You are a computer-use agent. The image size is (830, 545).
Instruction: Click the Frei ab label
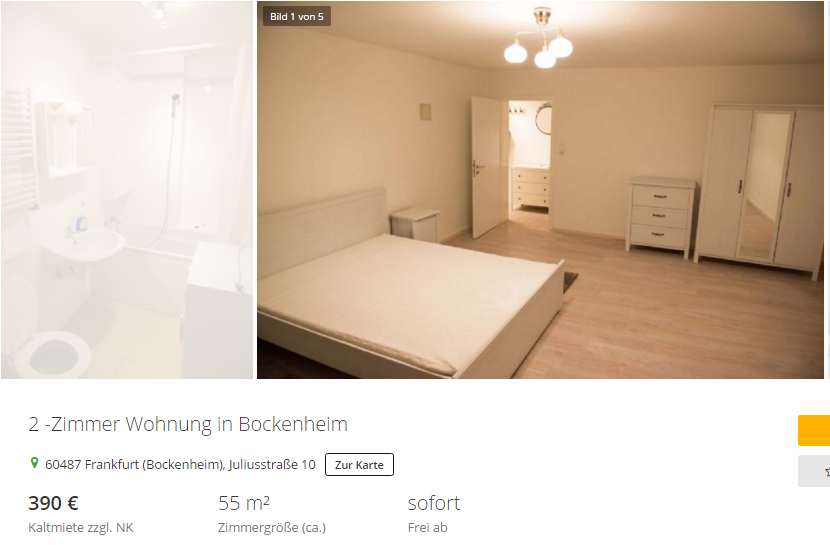428,528
